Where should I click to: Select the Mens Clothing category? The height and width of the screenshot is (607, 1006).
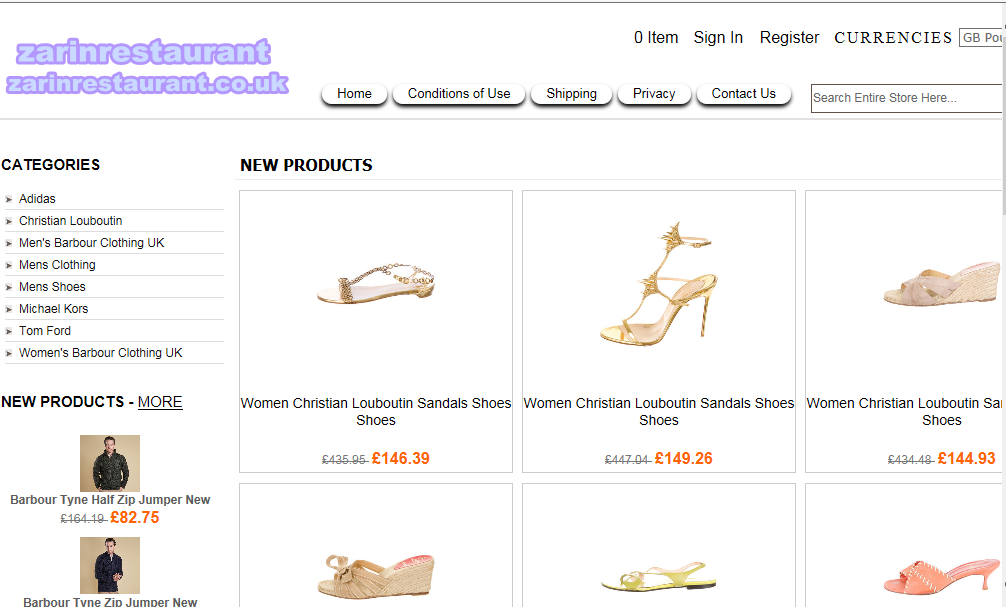57,264
